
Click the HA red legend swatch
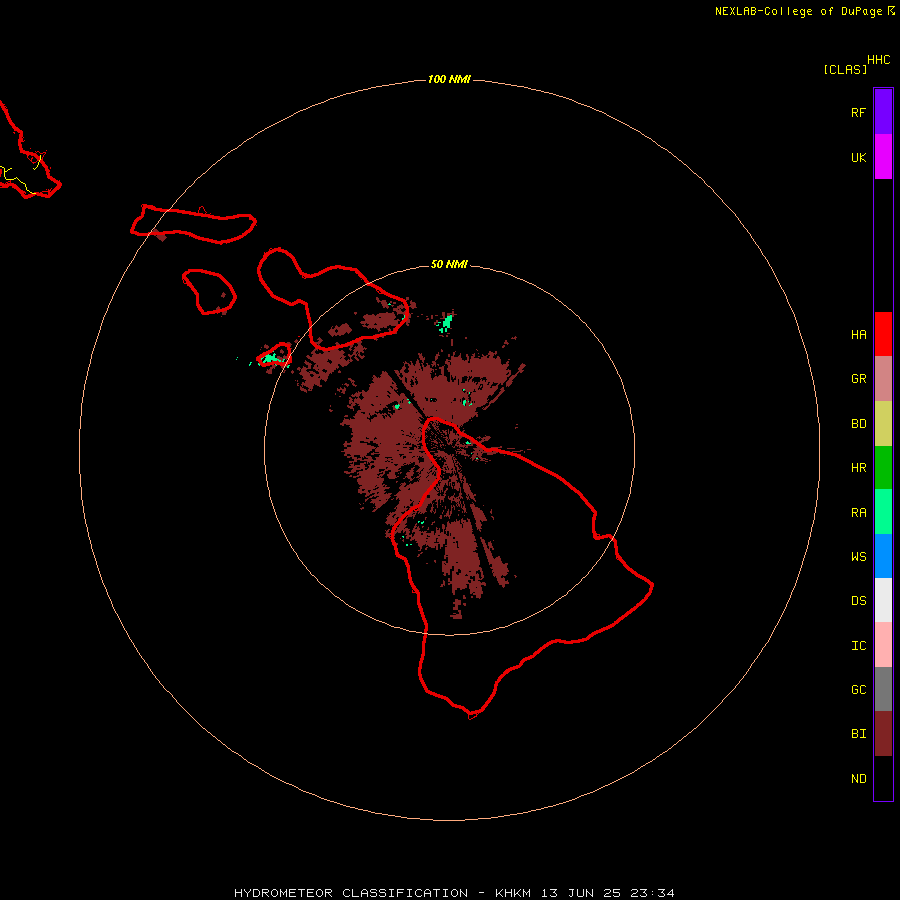pos(883,334)
